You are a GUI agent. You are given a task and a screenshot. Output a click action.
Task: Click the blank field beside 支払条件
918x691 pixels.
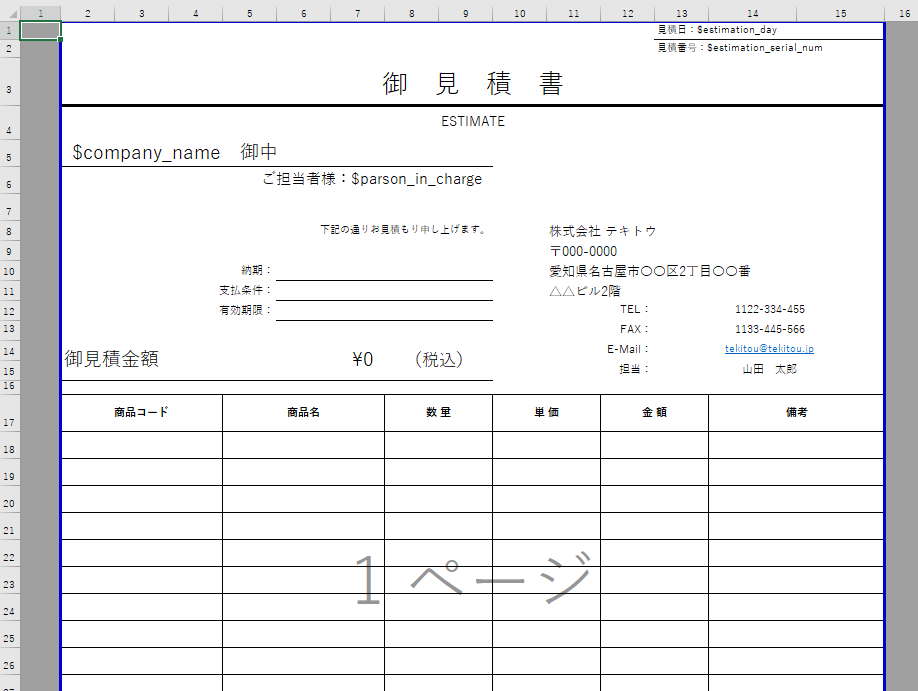384,290
